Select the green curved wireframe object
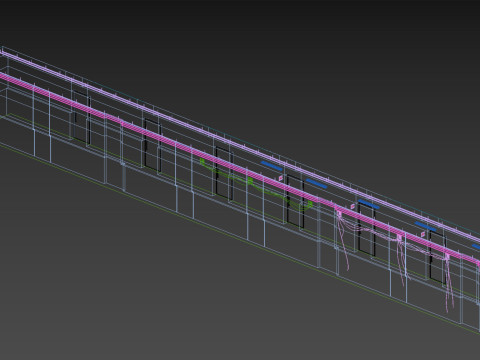Screen dimensions: 480x360 tap(256, 185)
